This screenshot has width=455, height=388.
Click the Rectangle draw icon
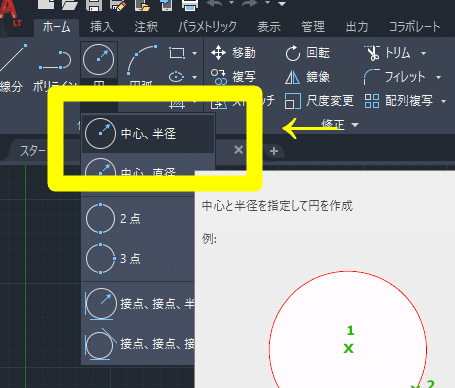point(177,53)
